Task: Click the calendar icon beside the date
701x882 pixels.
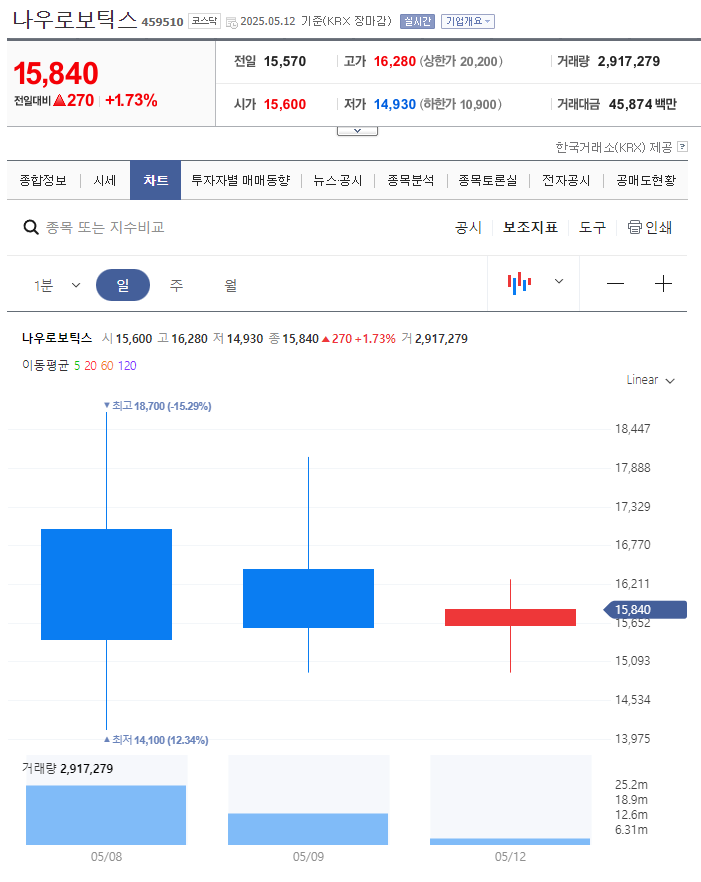Action: (231, 22)
